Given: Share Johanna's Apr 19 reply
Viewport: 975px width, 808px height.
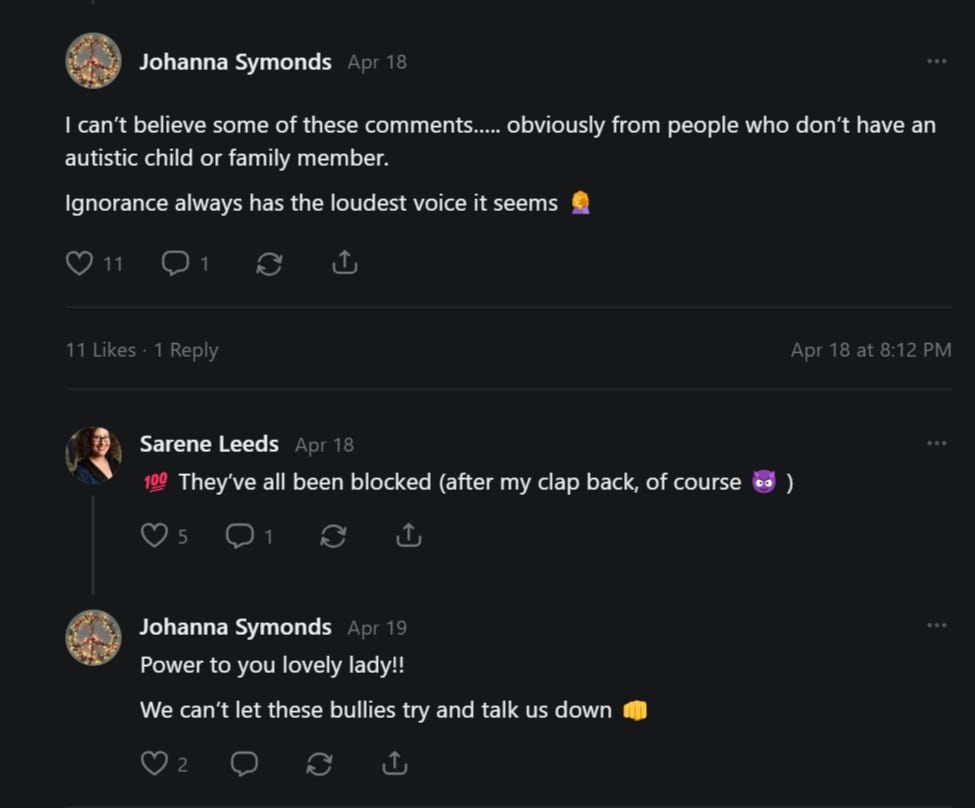Looking at the screenshot, I should [395, 763].
